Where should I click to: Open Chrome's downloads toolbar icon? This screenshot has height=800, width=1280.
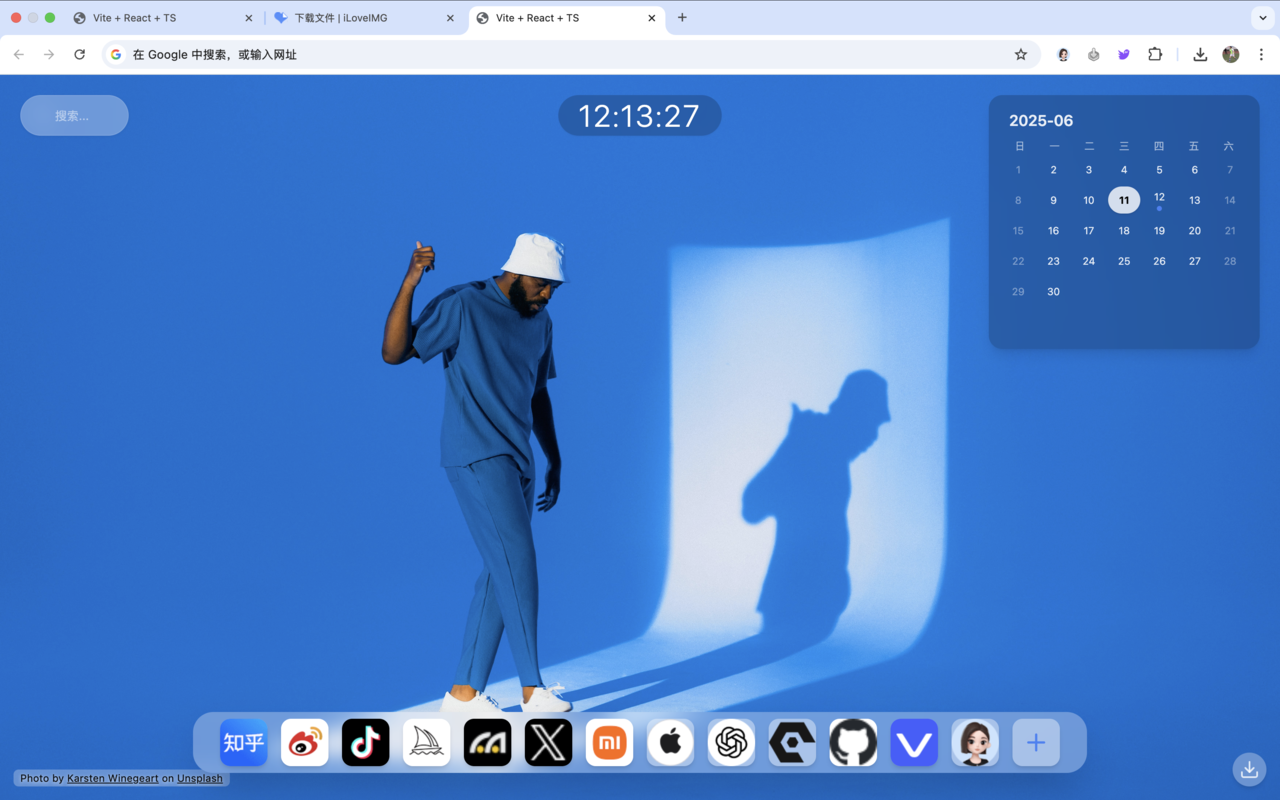click(1200, 55)
